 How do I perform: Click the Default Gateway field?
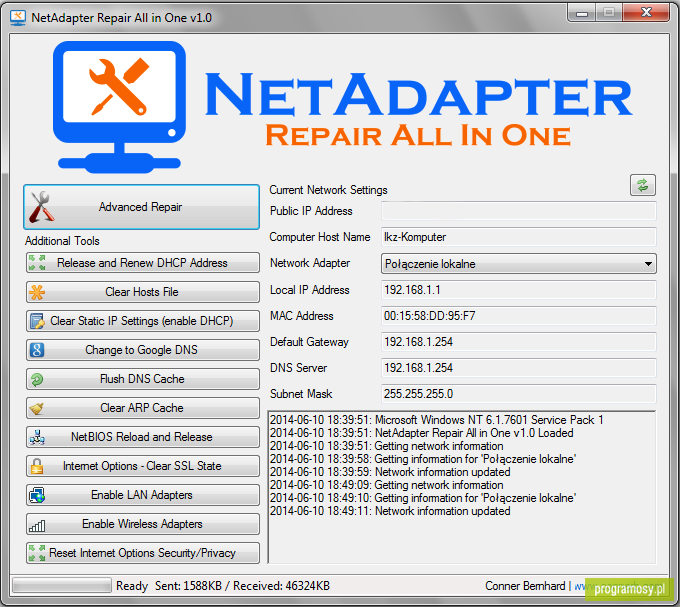click(519, 342)
